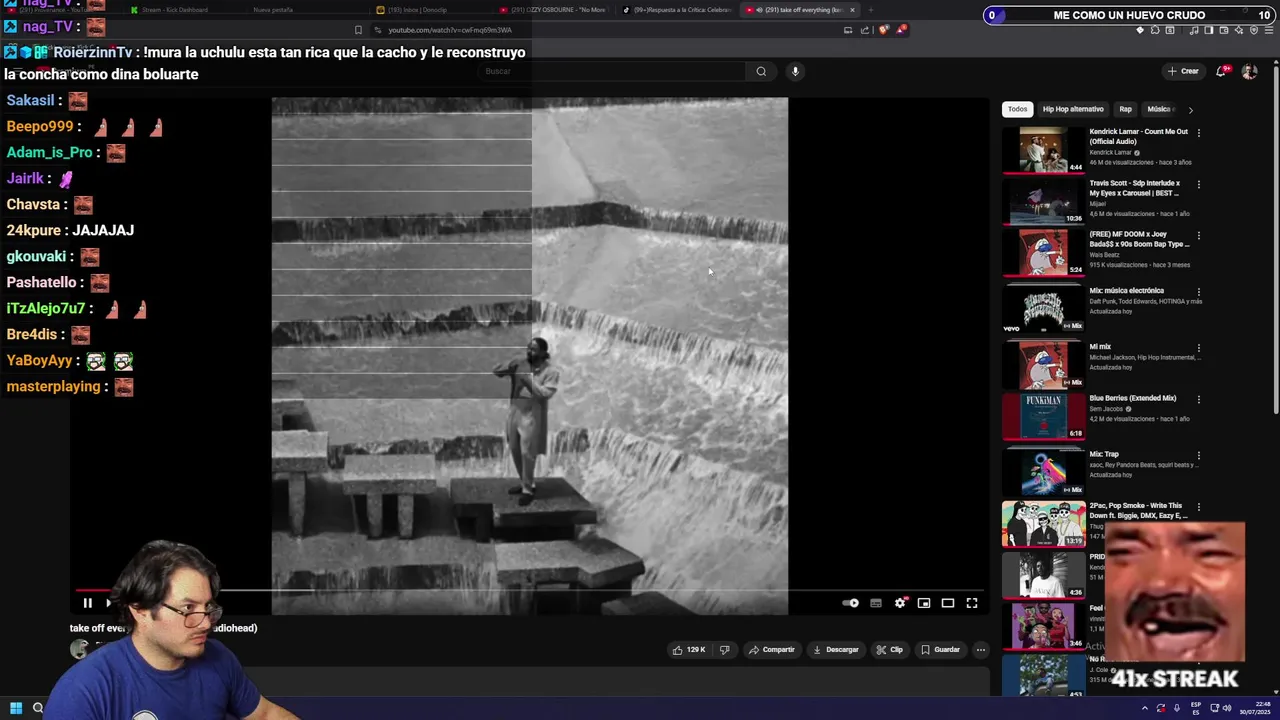The image size is (1280, 720).
Task: Enable miniplayer mode
Action: (924, 603)
